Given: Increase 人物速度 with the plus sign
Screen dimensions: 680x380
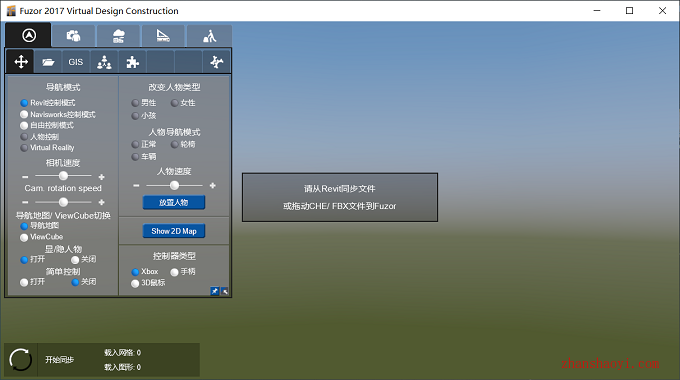Looking at the screenshot, I should coord(212,186).
